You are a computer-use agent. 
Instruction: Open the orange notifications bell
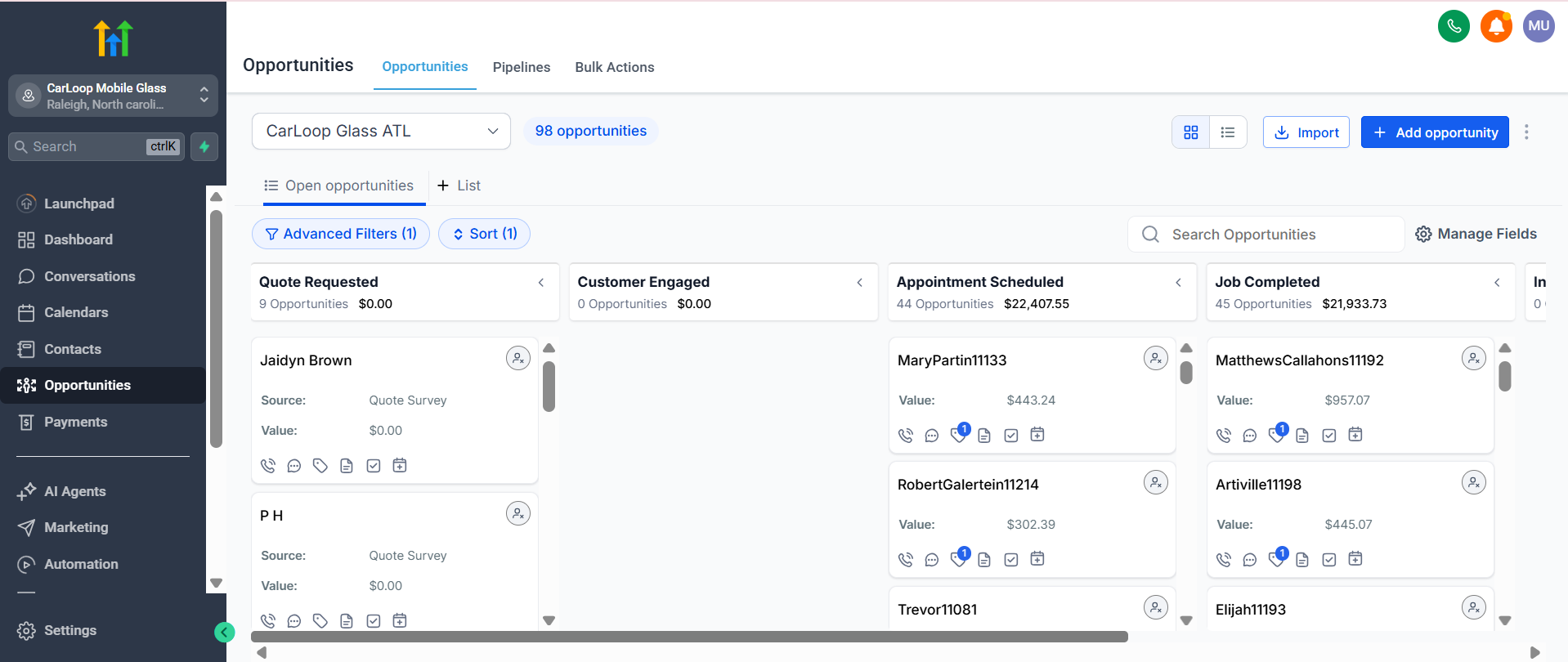coord(1496,26)
